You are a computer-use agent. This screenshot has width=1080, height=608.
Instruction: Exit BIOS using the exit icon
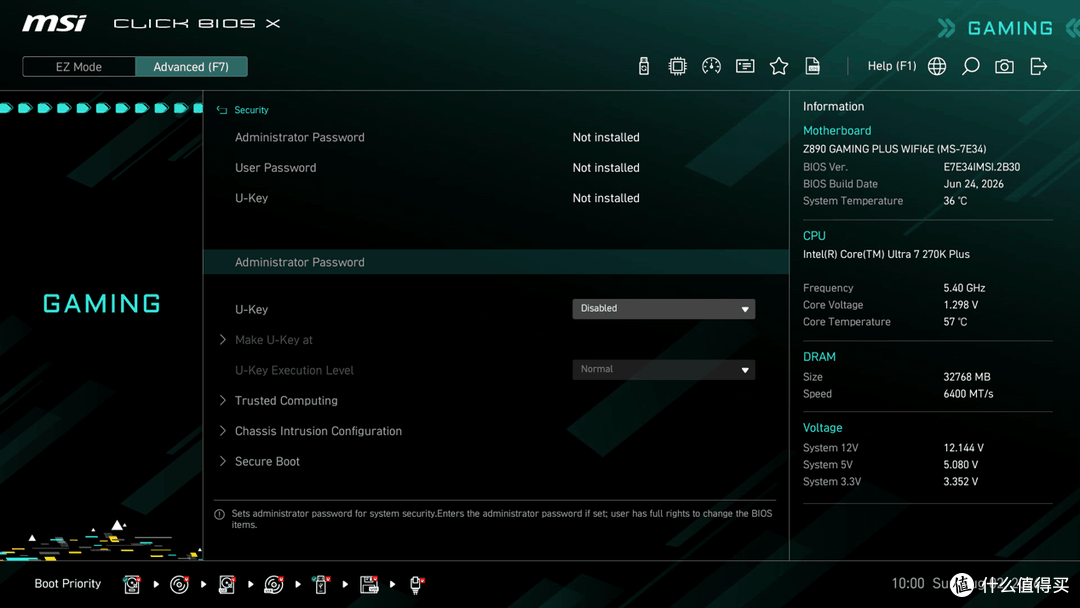(1038, 66)
